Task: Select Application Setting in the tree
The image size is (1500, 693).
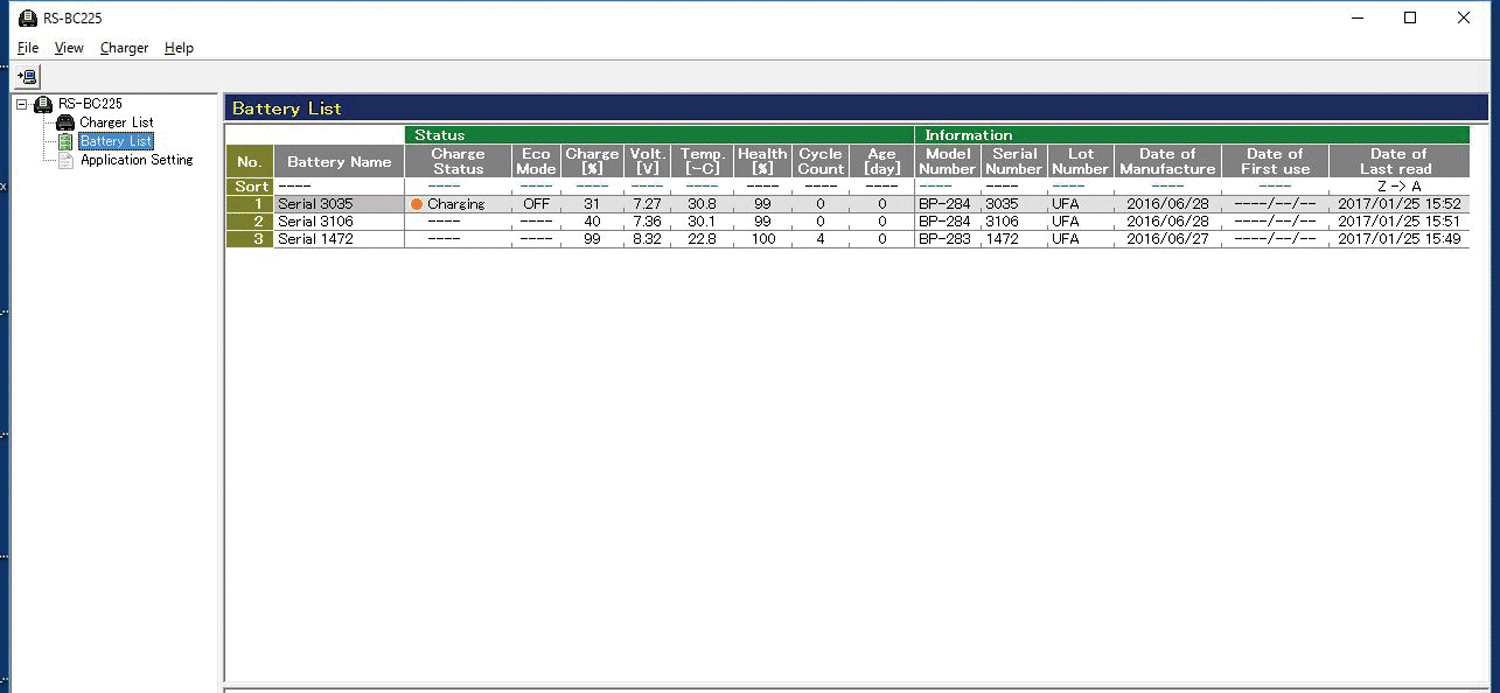Action: [136, 160]
